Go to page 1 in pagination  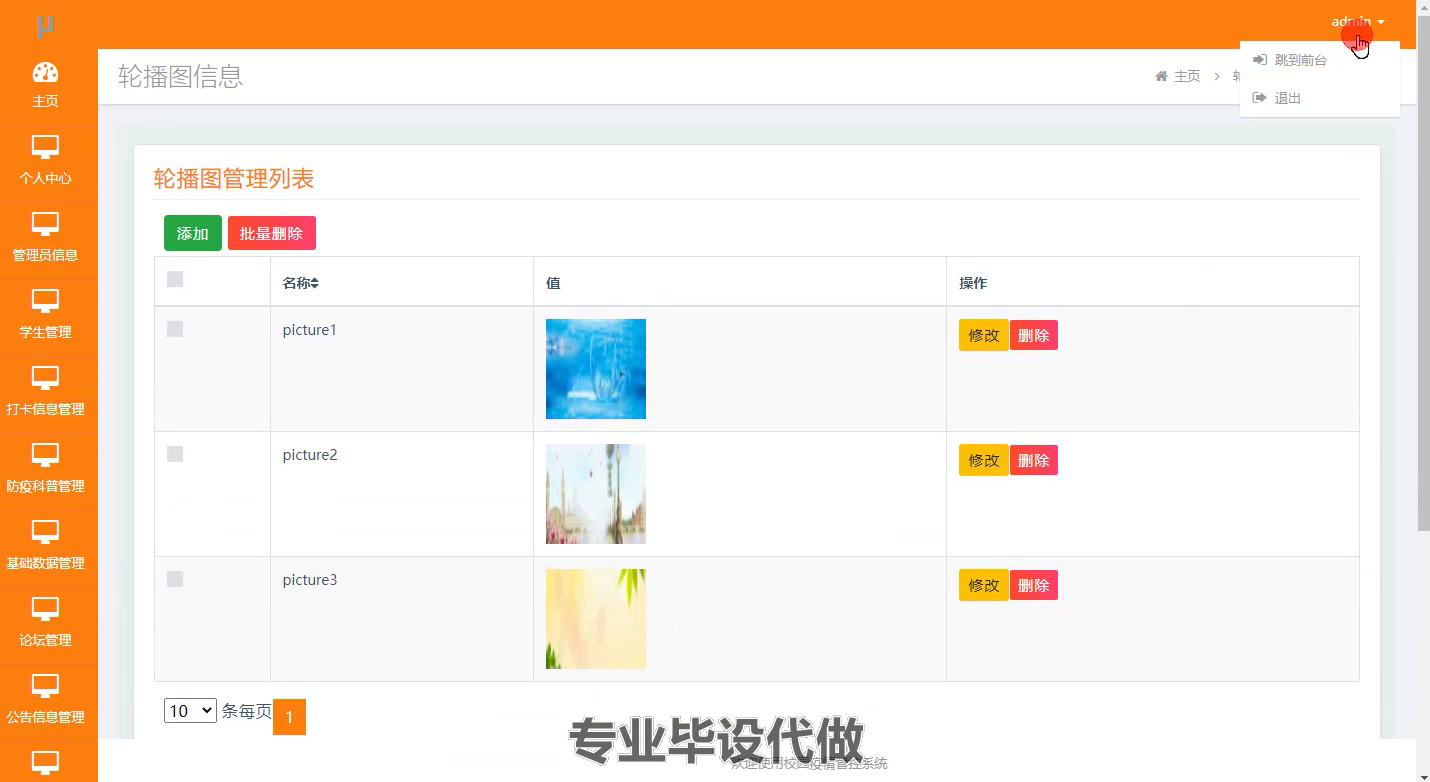coord(289,717)
